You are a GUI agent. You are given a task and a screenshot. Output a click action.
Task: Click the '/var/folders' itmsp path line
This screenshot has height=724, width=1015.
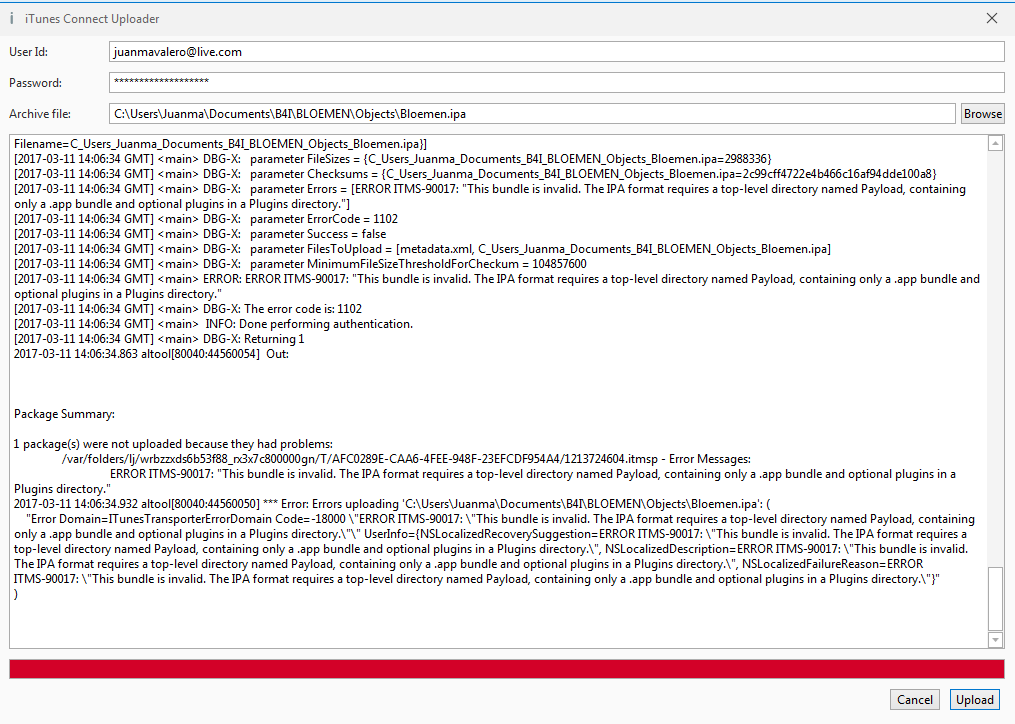click(x=406, y=458)
